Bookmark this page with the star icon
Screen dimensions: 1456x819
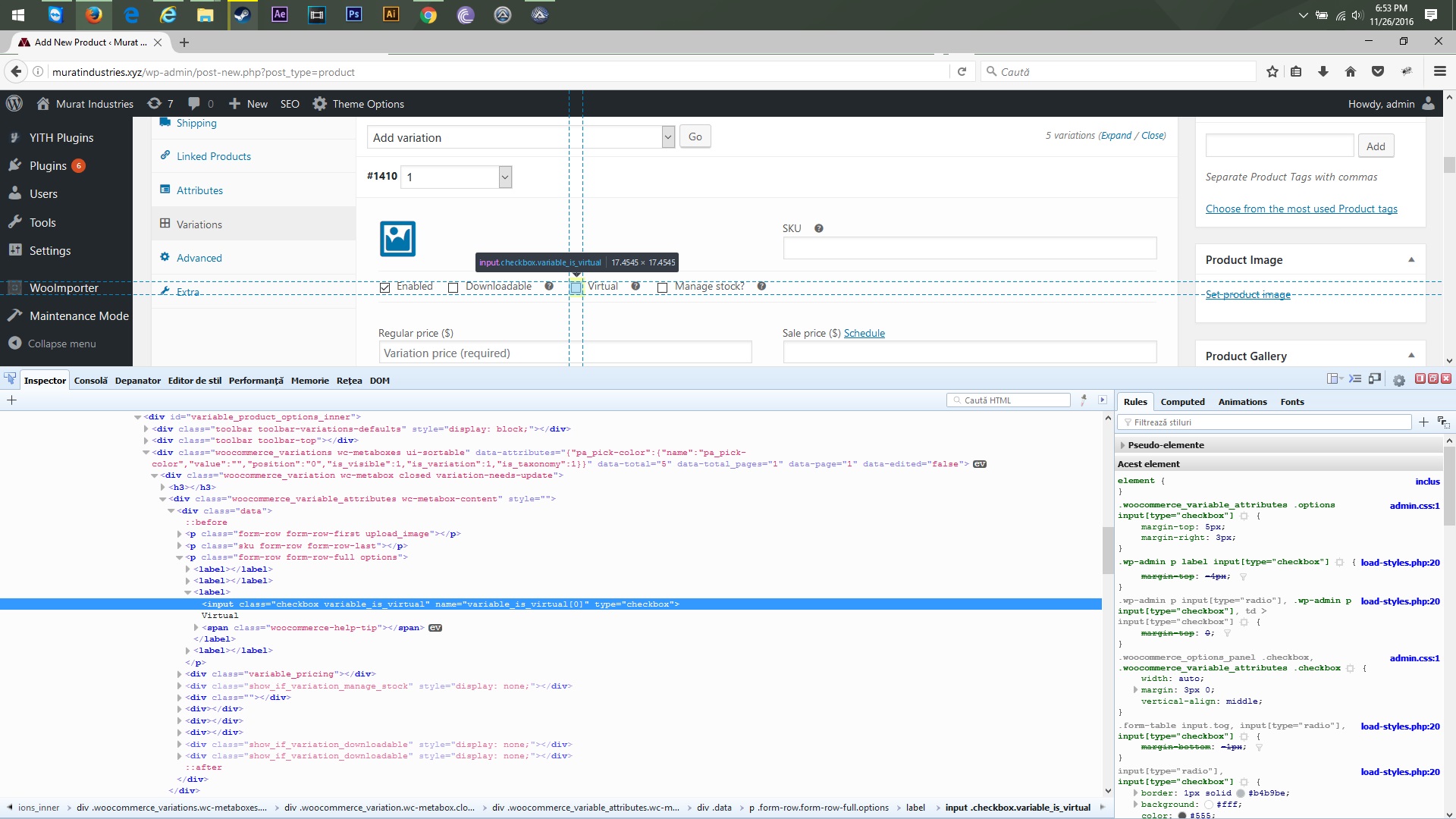[x=1272, y=71]
